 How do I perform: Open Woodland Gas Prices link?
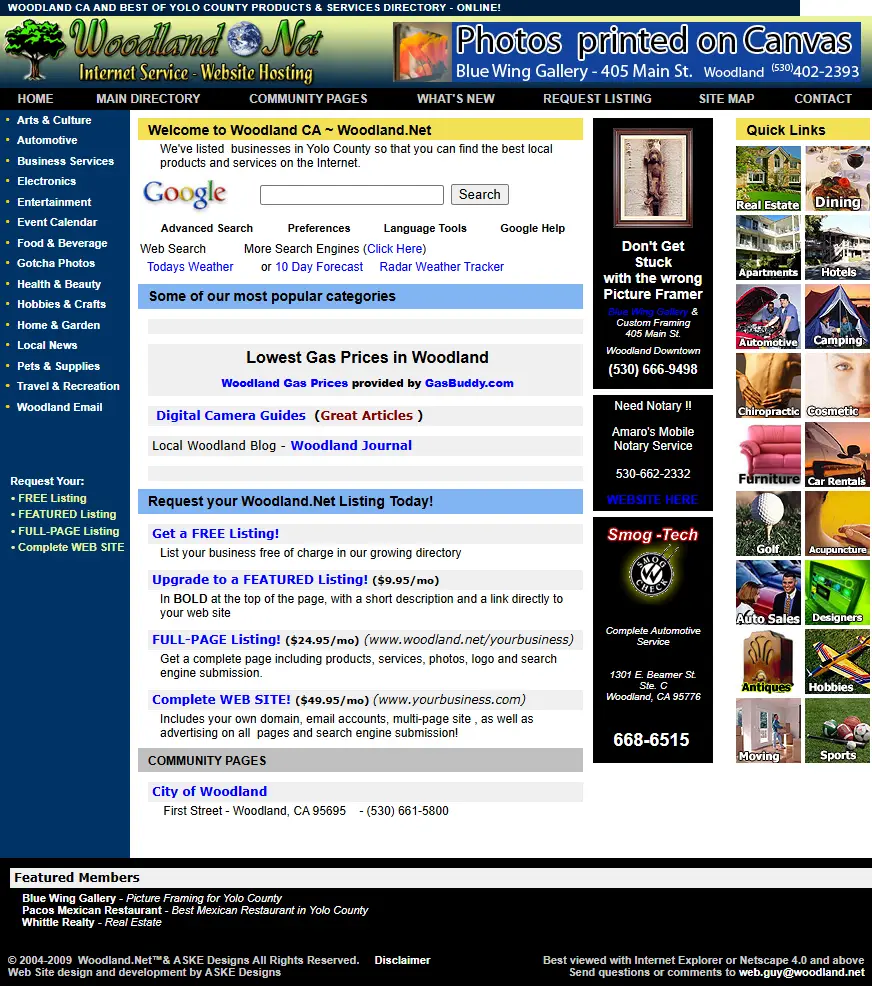tap(284, 383)
